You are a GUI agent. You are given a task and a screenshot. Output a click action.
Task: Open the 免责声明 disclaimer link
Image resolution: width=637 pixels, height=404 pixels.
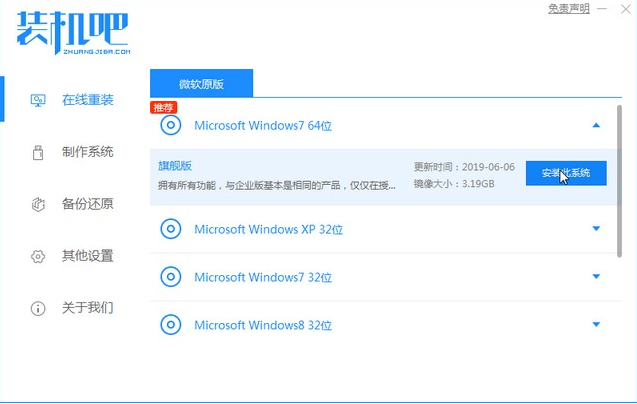pyautogui.click(x=568, y=9)
